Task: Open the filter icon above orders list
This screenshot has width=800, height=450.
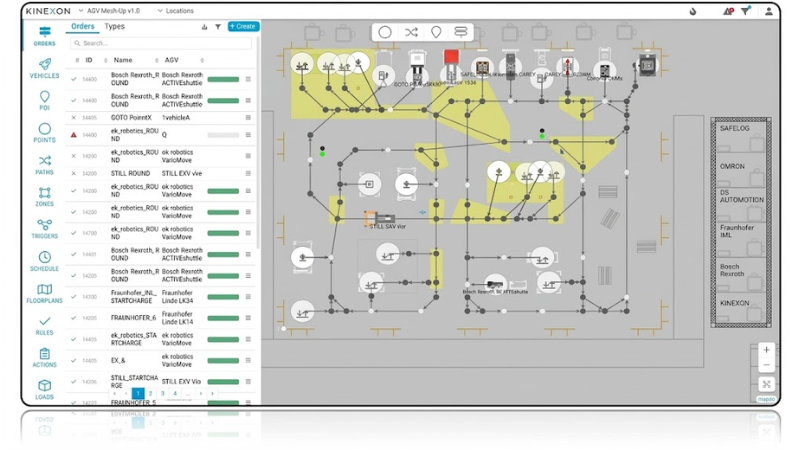Action: [x=218, y=27]
